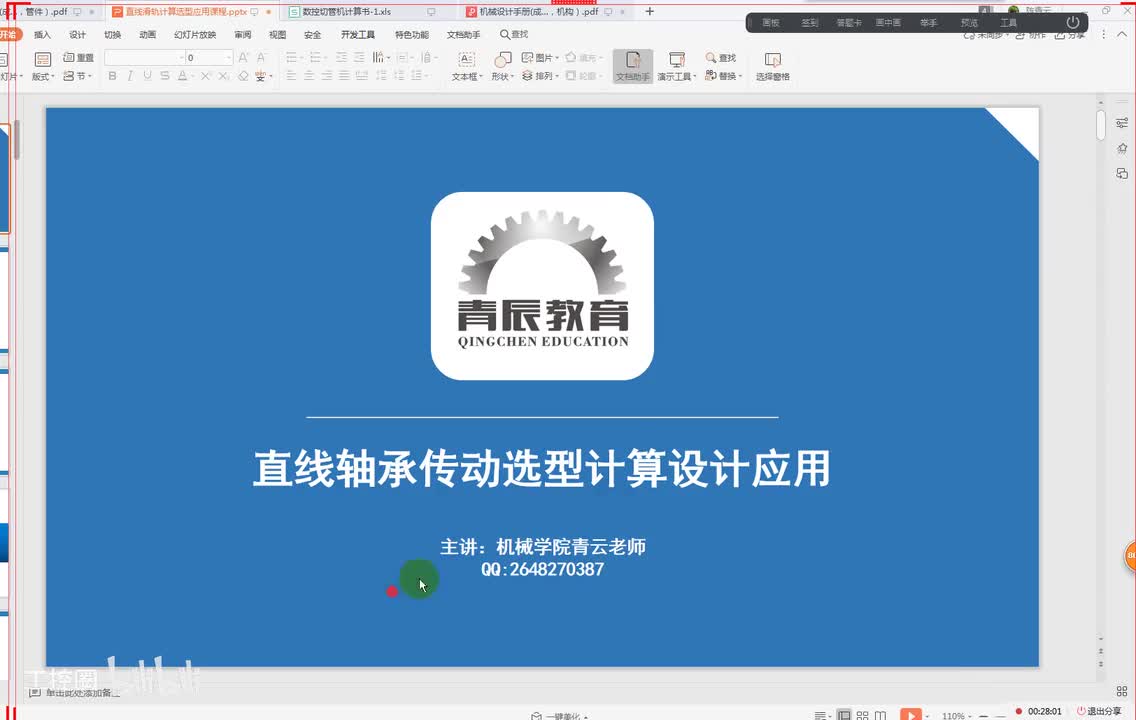Screen dimensions: 1136x720
Task: Click 举手 on the dark floating toolbar
Action: coord(929,22)
